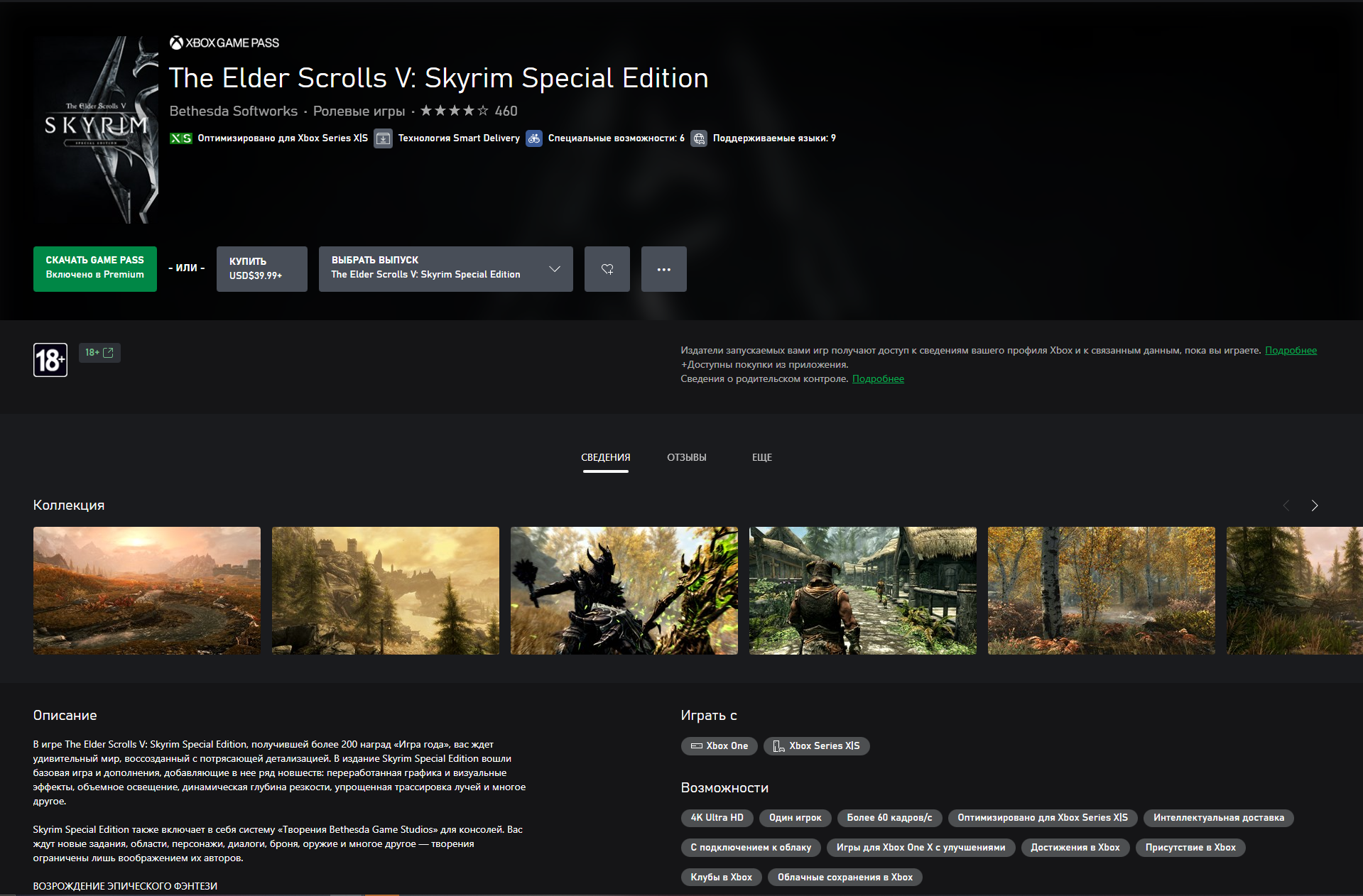Image resolution: width=1363 pixels, height=896 pixels.
Task: Click the Xbox Series X|S optimized badge icon
Action: (x=180, y=138)
